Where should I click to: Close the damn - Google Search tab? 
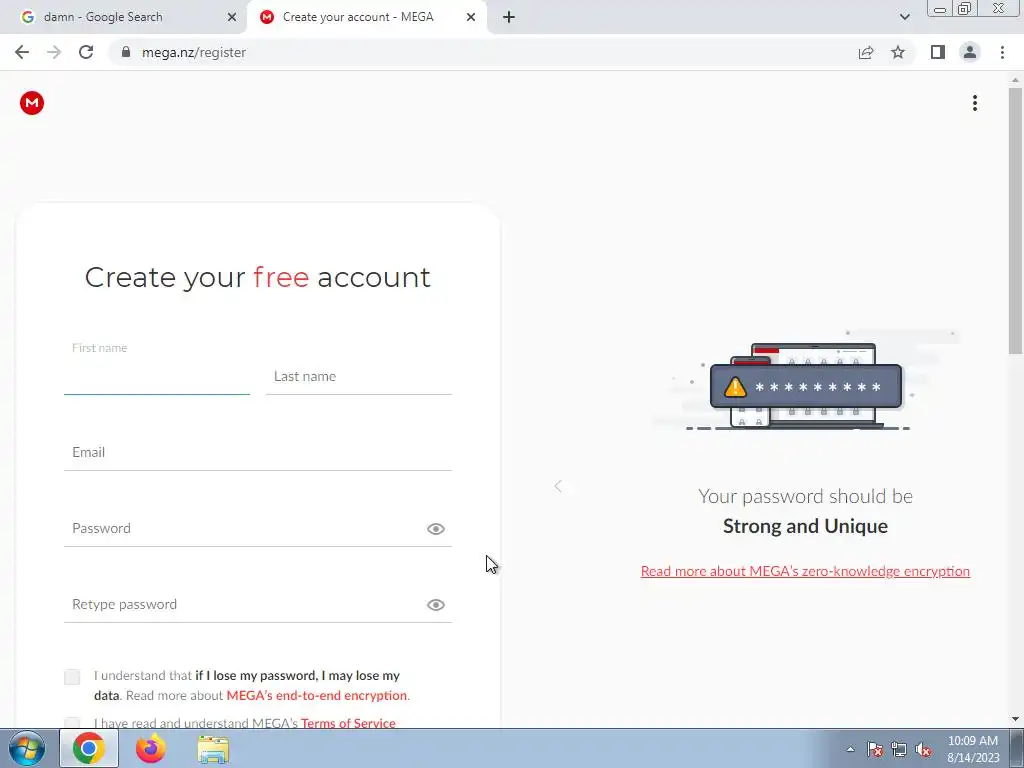232,17
